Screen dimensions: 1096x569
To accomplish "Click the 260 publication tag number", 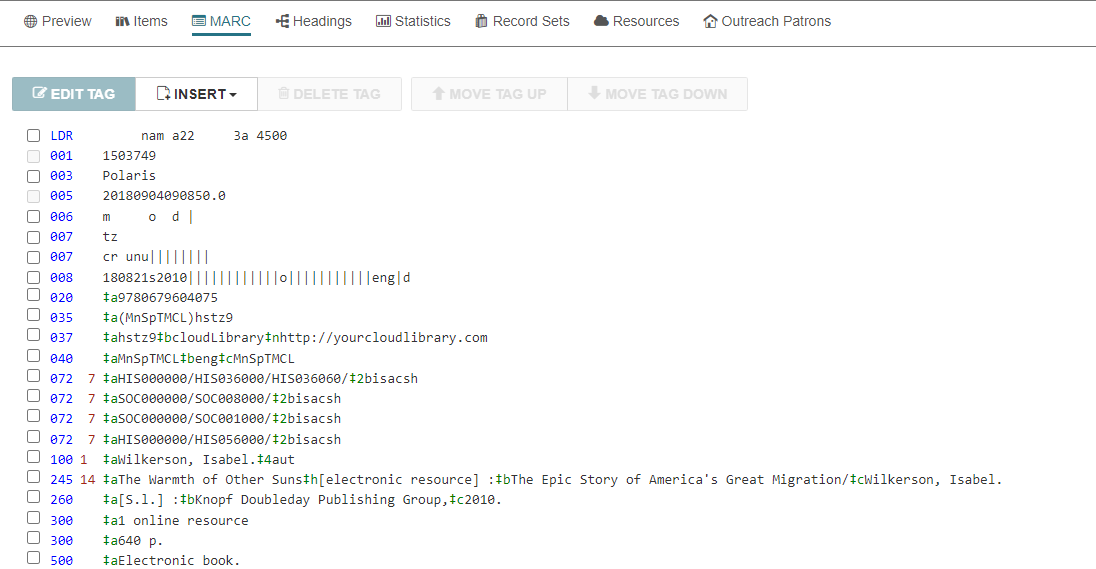I will 62,500.
